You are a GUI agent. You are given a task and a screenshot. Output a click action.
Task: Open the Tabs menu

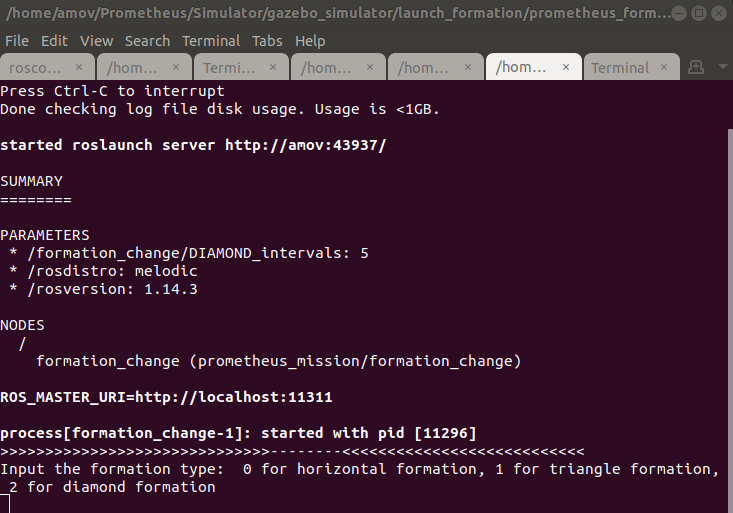tap(267, 41)
